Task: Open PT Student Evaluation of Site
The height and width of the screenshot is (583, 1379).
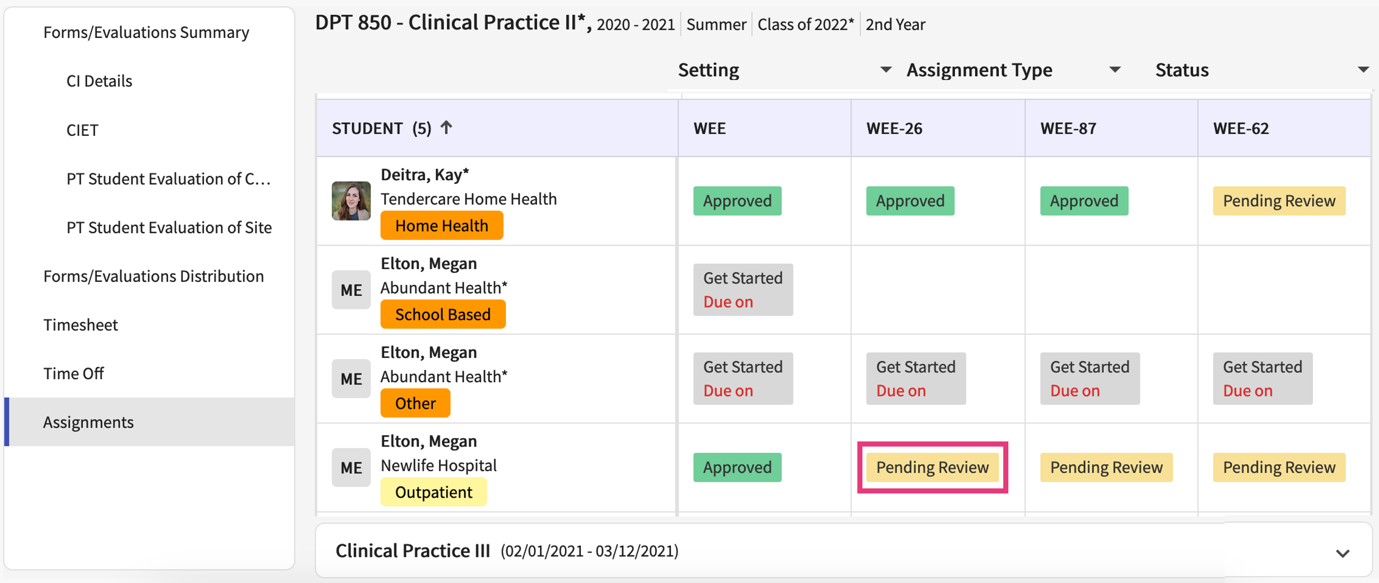Action: coord(169,227)
